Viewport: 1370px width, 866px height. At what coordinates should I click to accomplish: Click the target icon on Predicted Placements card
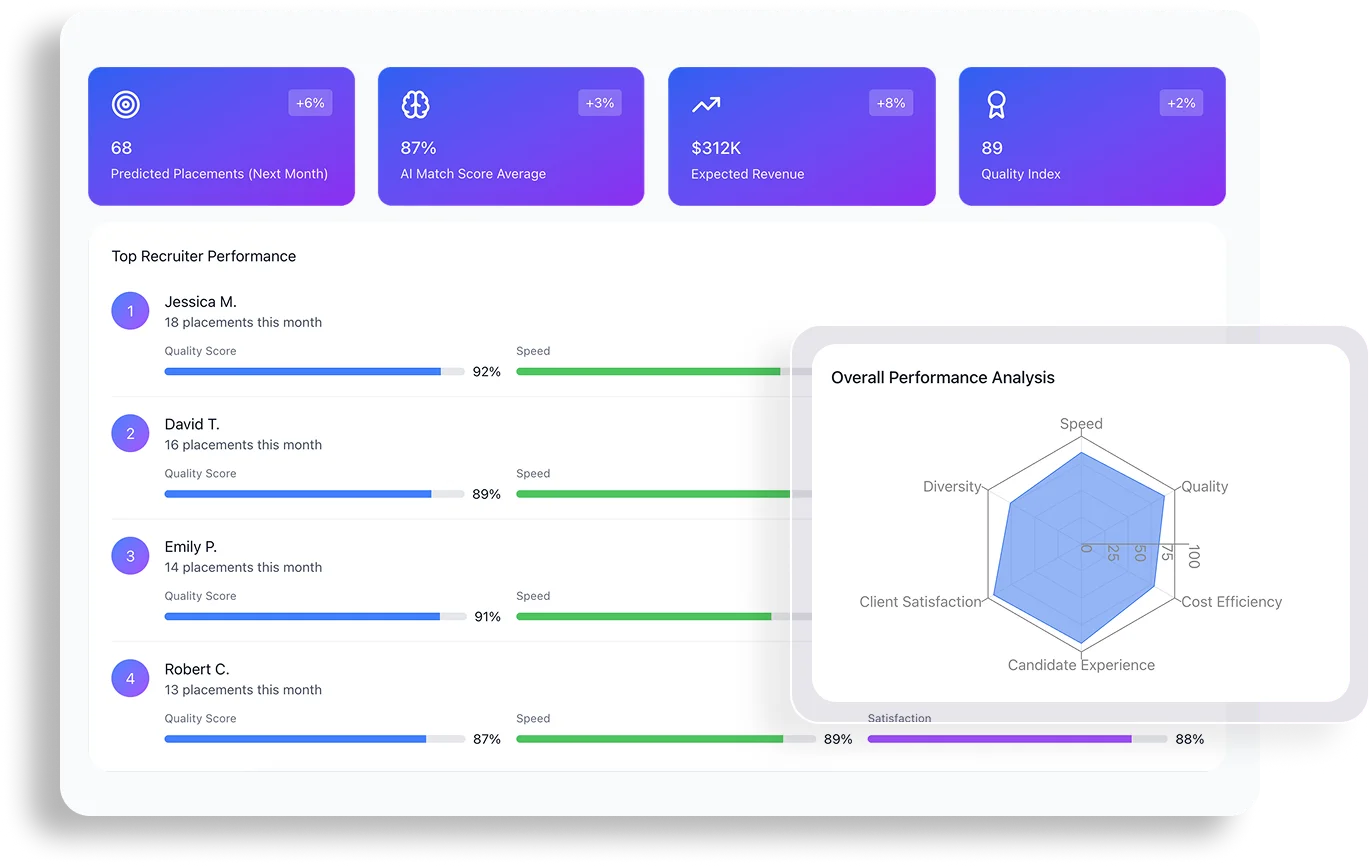click(x=126, y=104)
